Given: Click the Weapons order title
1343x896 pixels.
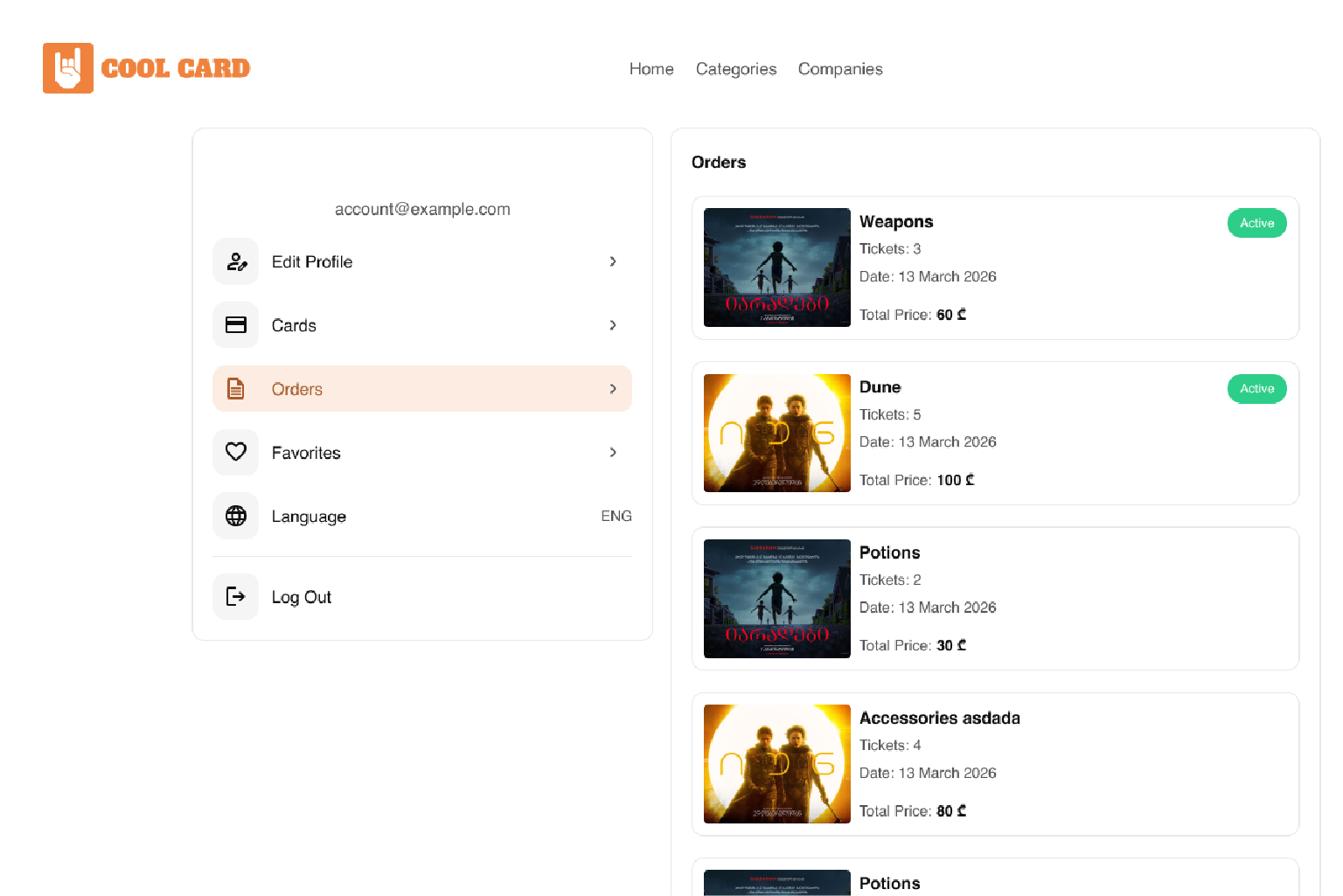Looking at the screenshot, I should pos(896,222).
